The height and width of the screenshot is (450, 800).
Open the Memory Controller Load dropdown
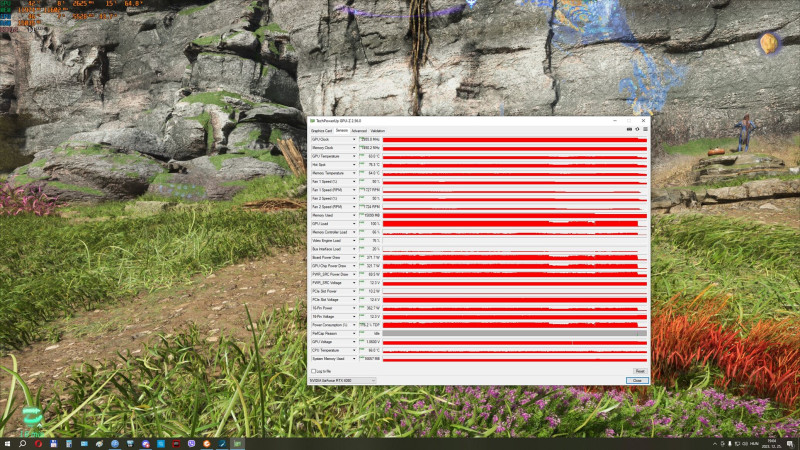click(354, 233)
